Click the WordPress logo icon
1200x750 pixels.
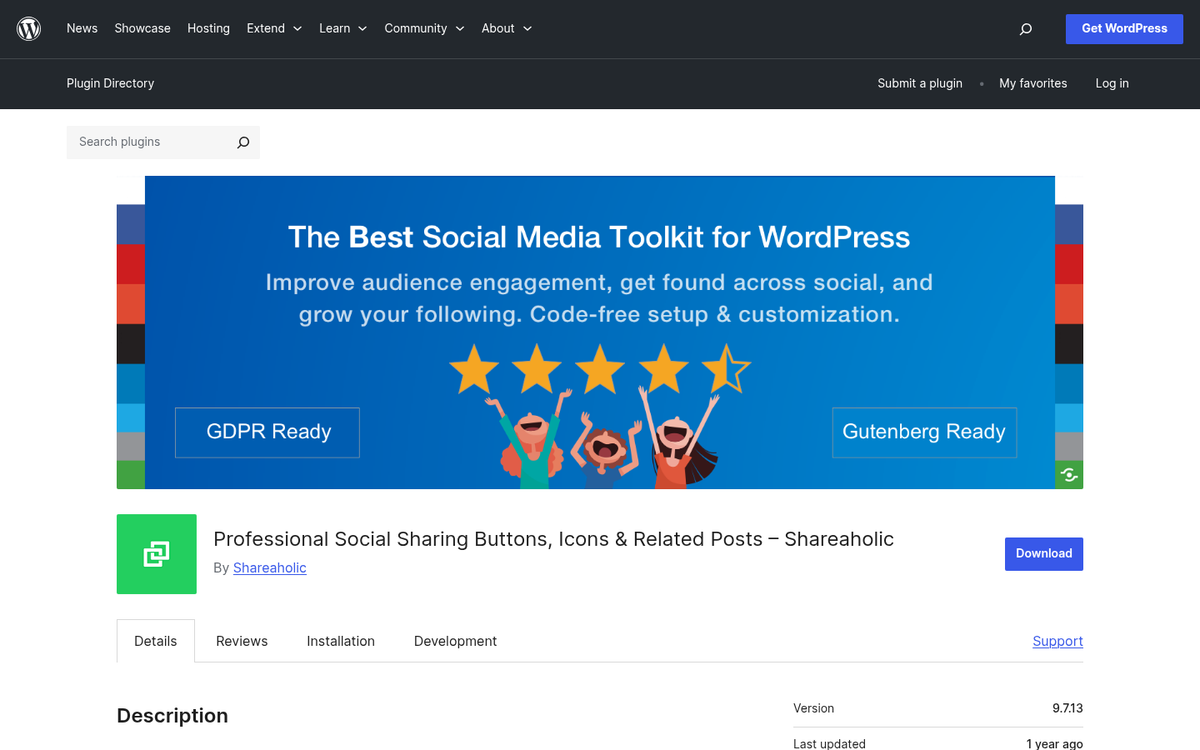point(28,28)
